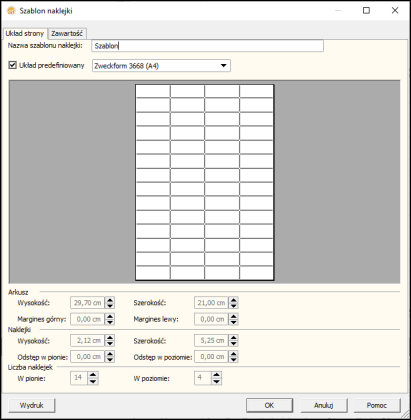Increase Margines górny with up arrow
Screen dimensions: 411x420
(109, 316)
